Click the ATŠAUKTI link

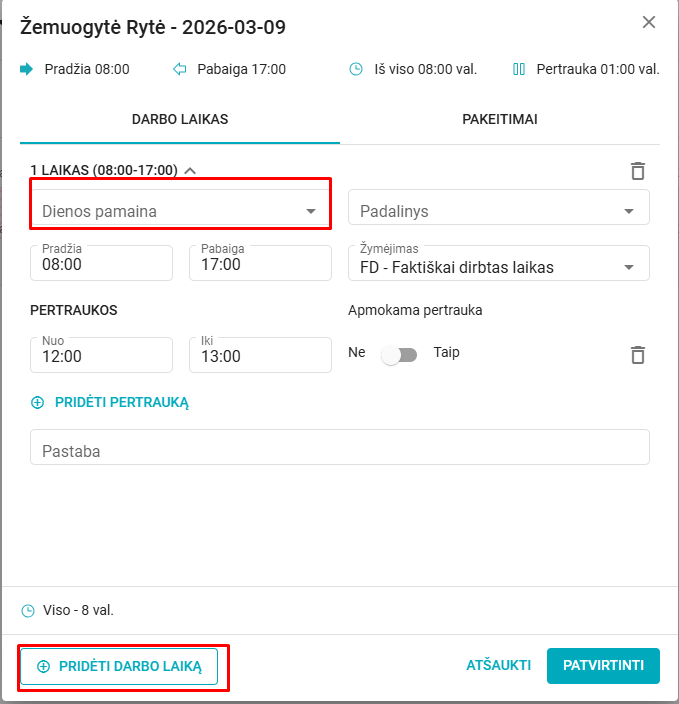tap(498, 665)
